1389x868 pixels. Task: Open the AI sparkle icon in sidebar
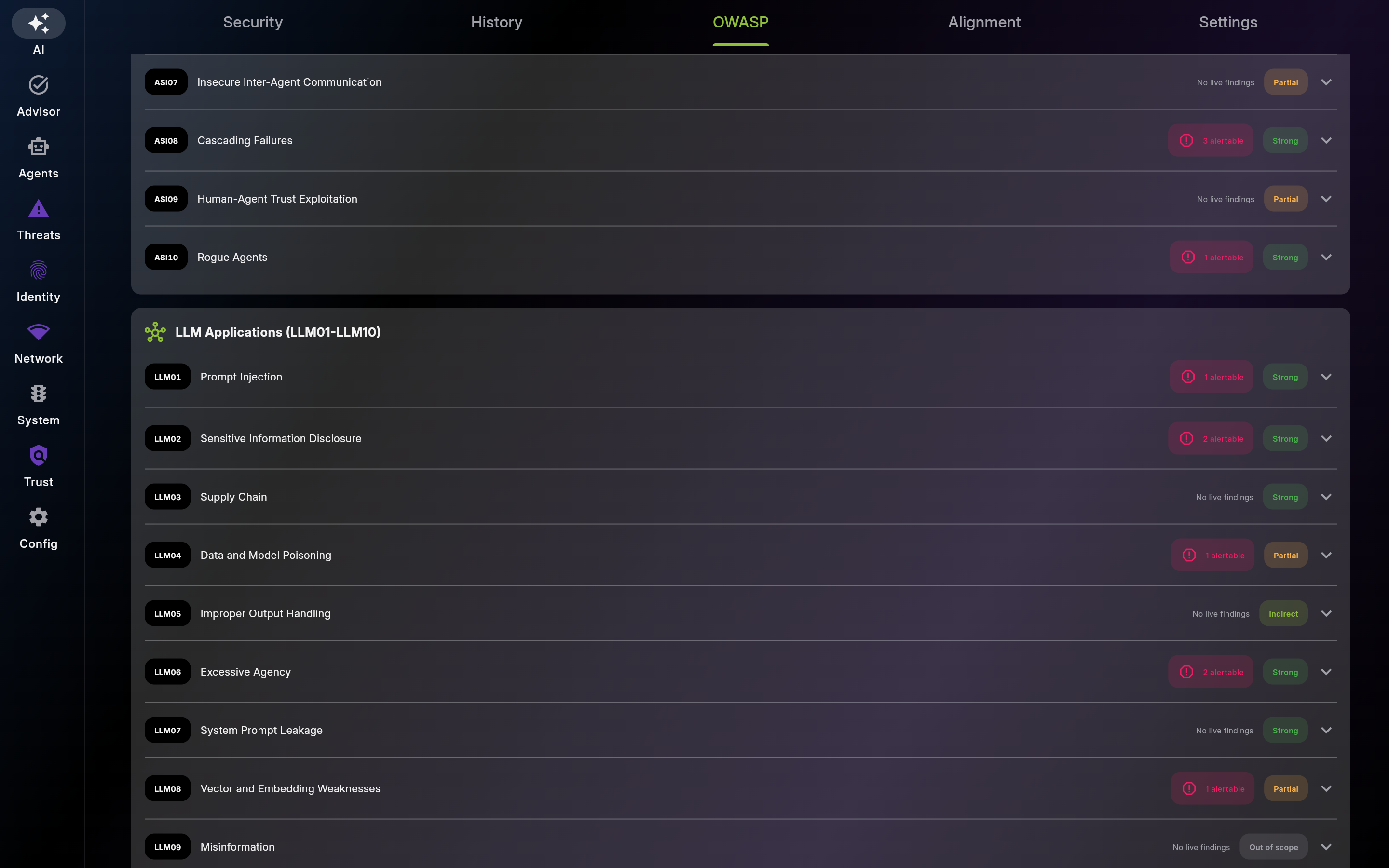pyautogui.click(x=39, y=23)
